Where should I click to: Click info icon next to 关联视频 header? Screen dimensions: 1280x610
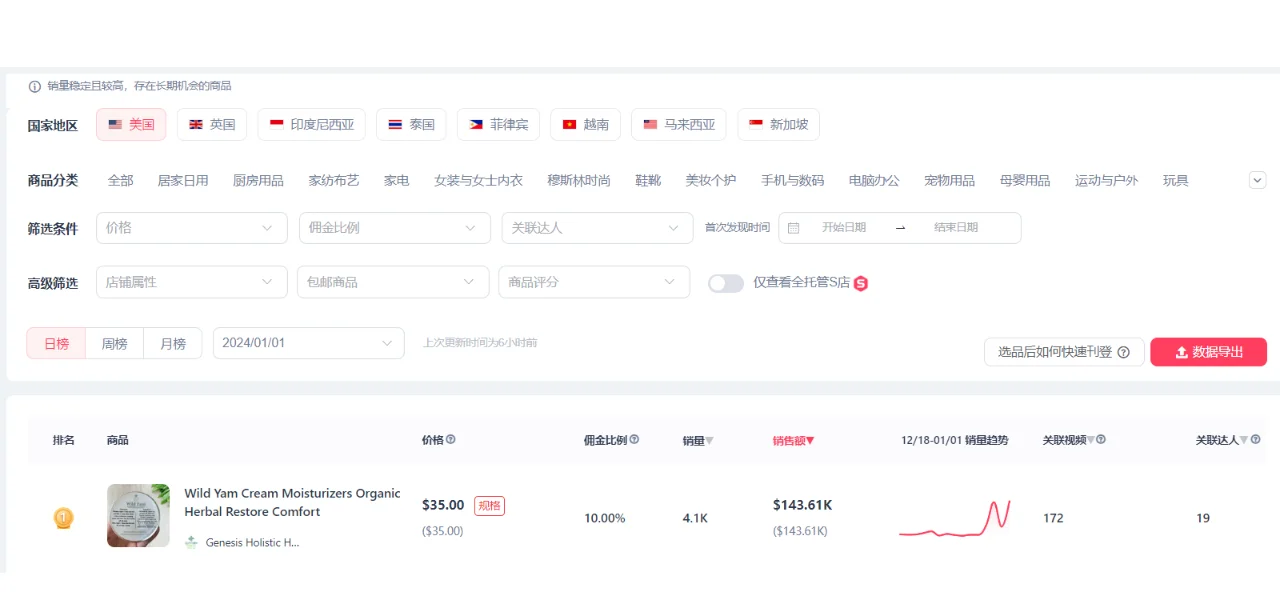point(1101,439)
